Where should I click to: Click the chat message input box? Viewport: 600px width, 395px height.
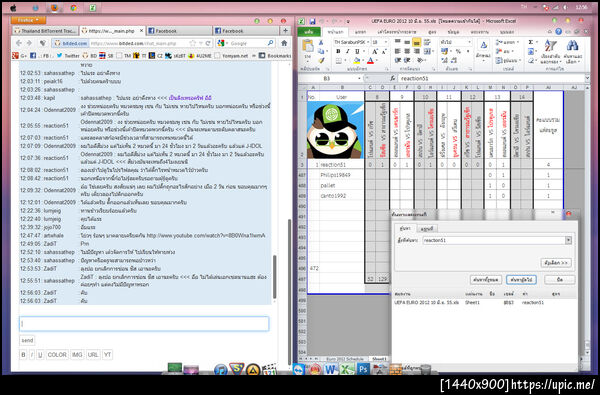(x=144, y=324)
